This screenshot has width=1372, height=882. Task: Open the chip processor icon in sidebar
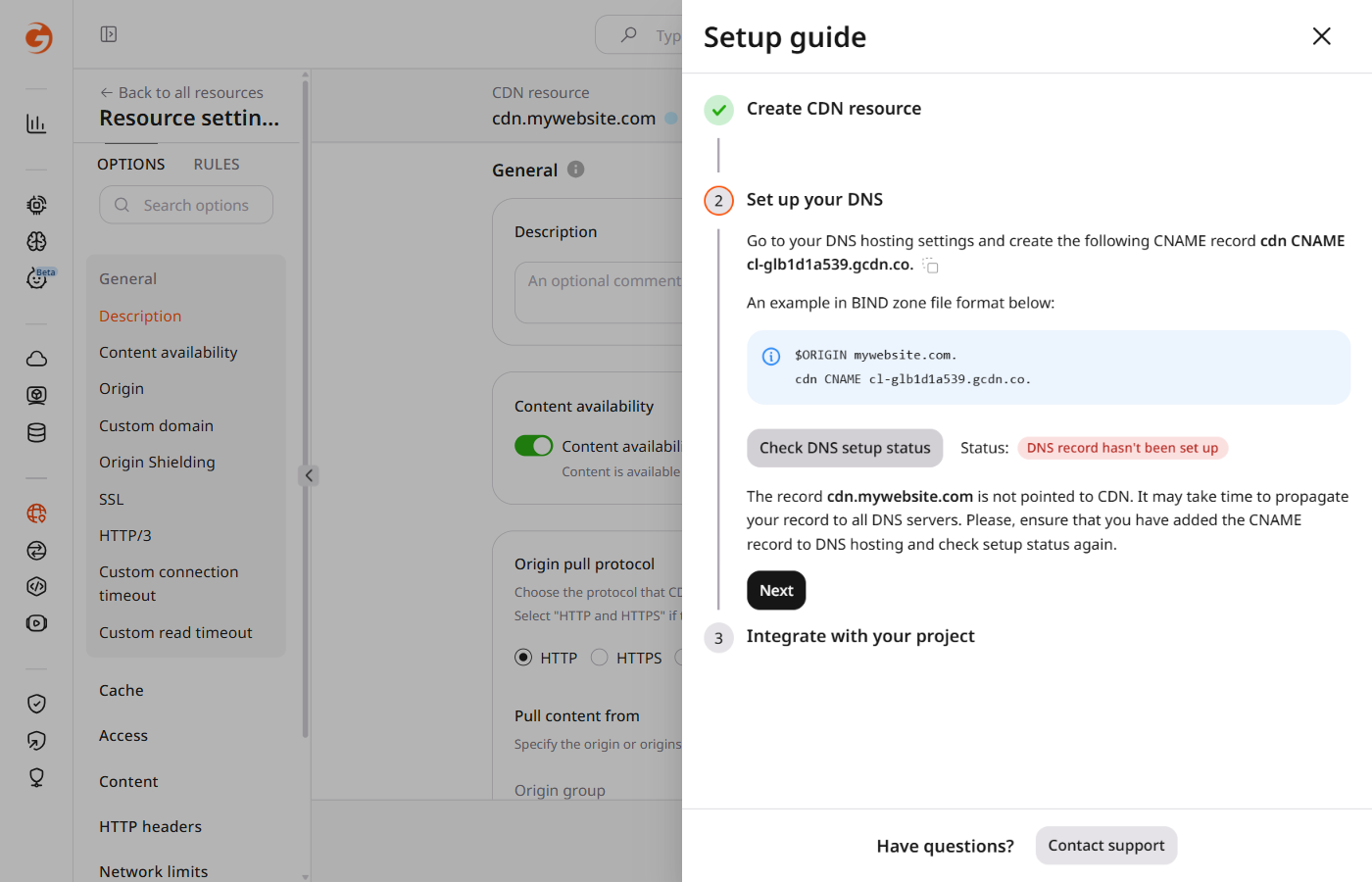36,205
